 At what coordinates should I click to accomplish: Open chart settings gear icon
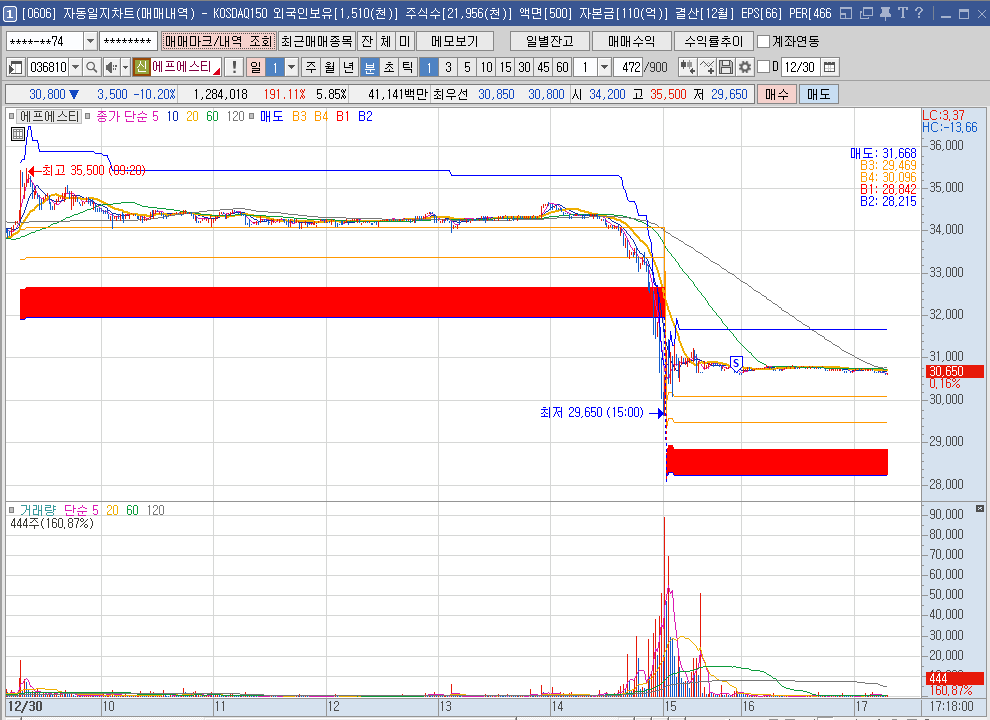pyautogui.click(x=745, y=67)
